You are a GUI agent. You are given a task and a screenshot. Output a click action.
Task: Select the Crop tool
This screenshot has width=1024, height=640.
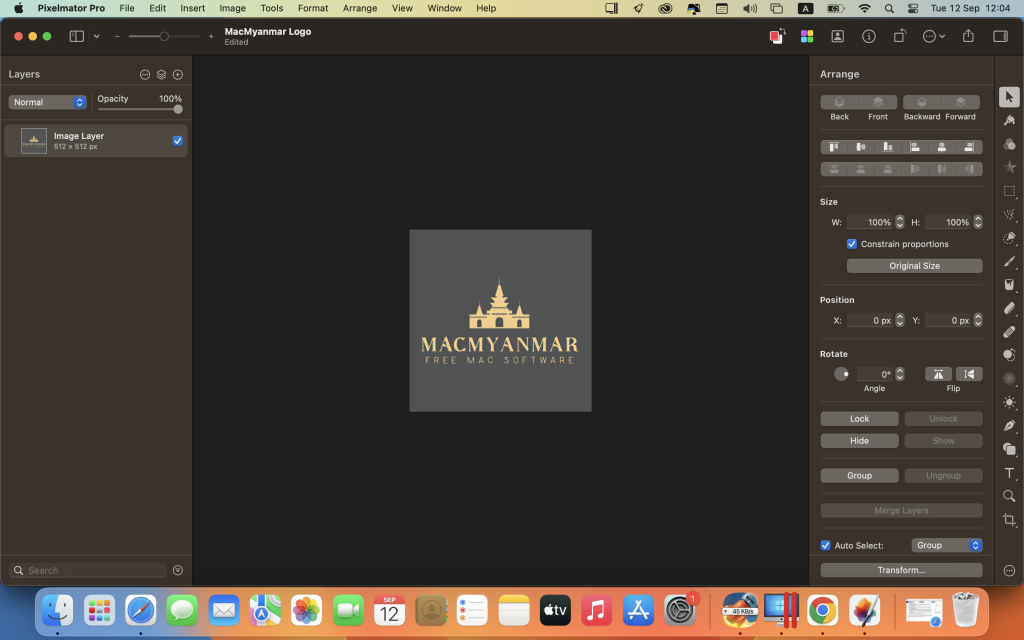(x=1009, y=520)
